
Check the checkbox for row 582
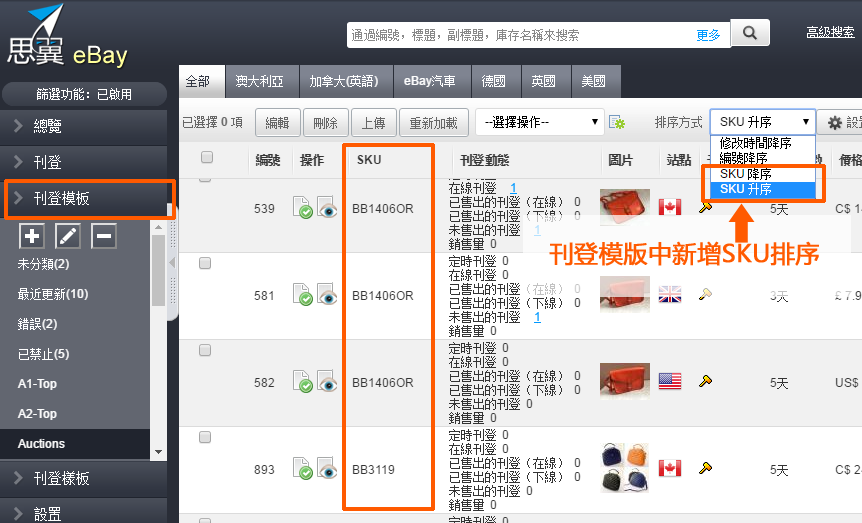[205, 350]
